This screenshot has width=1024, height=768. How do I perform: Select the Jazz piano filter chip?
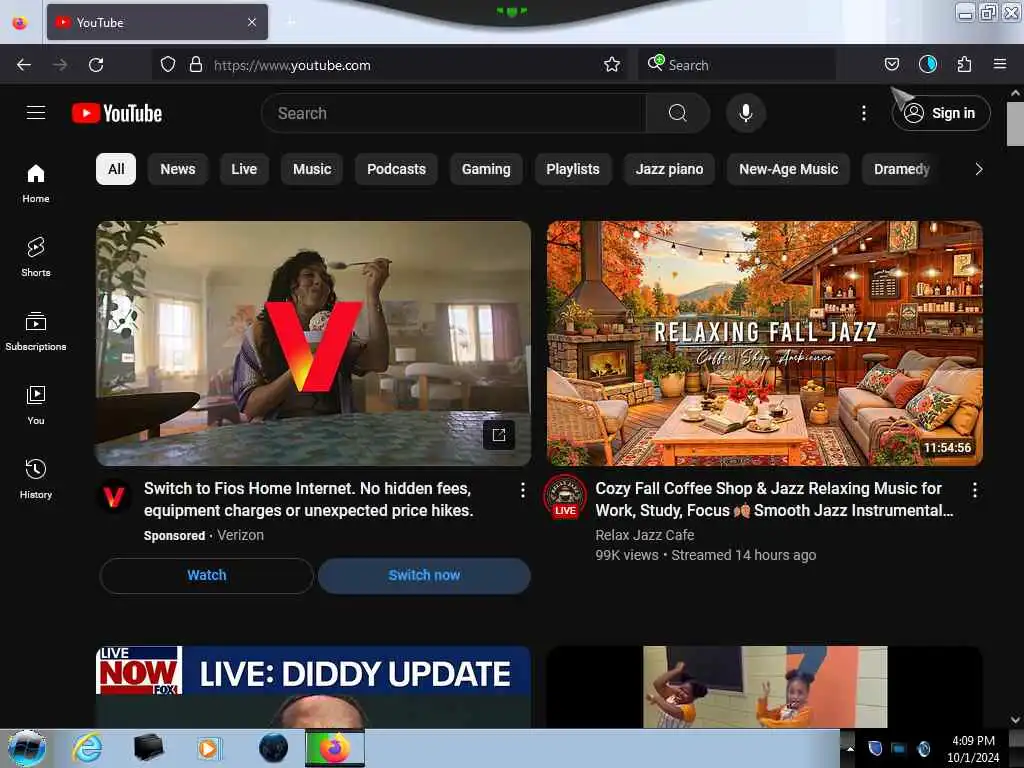pos(669,169)
